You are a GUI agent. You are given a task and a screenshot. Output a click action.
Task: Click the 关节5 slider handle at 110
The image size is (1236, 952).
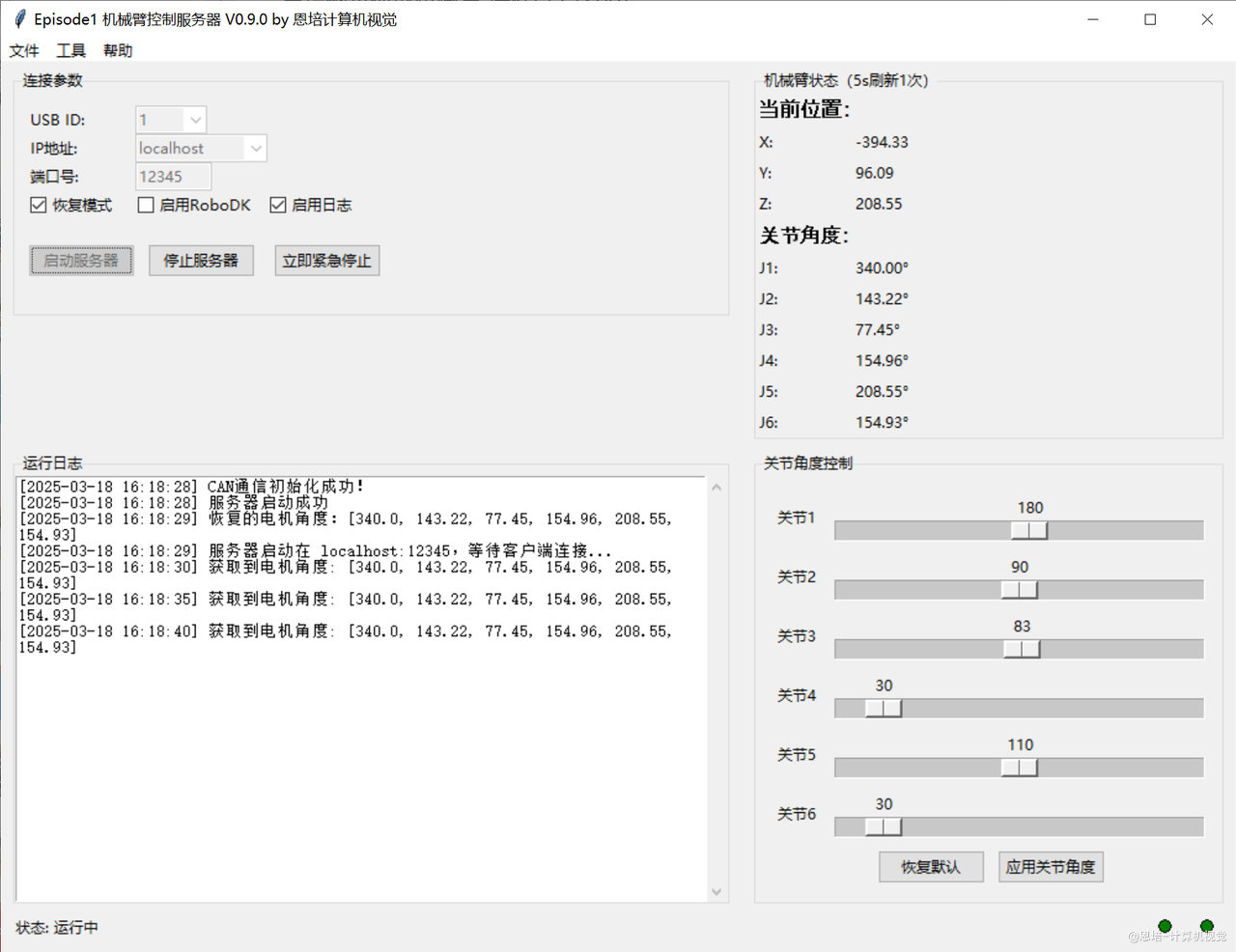(1019, 768)
